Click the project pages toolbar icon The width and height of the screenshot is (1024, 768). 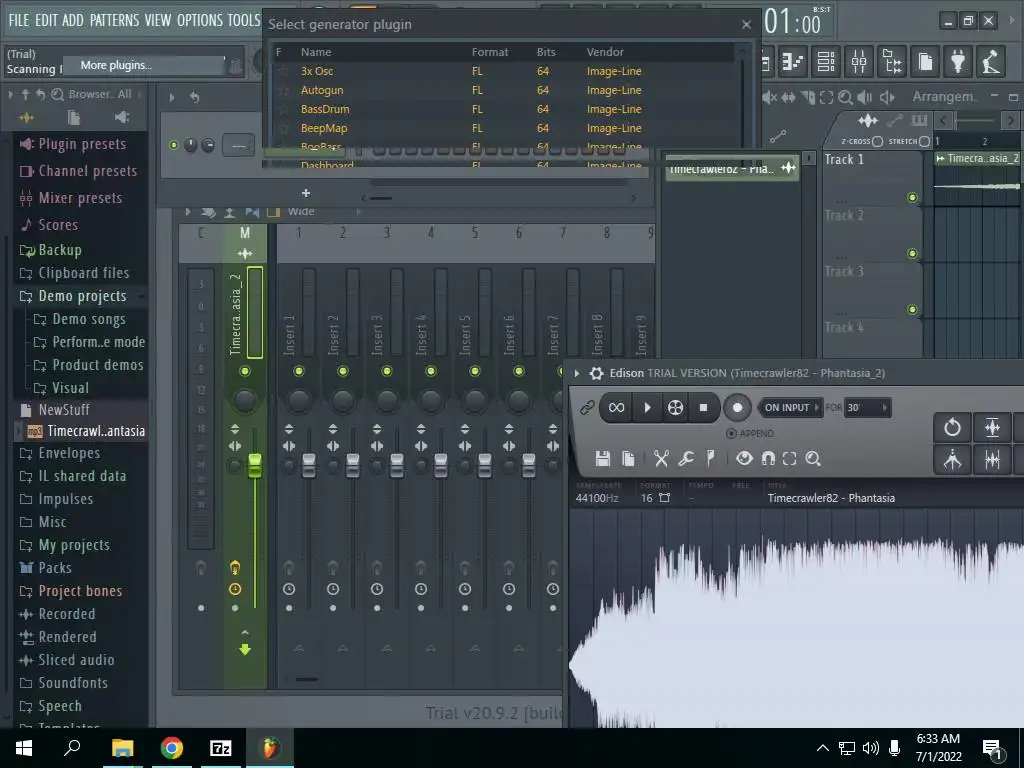pos(925,62)
